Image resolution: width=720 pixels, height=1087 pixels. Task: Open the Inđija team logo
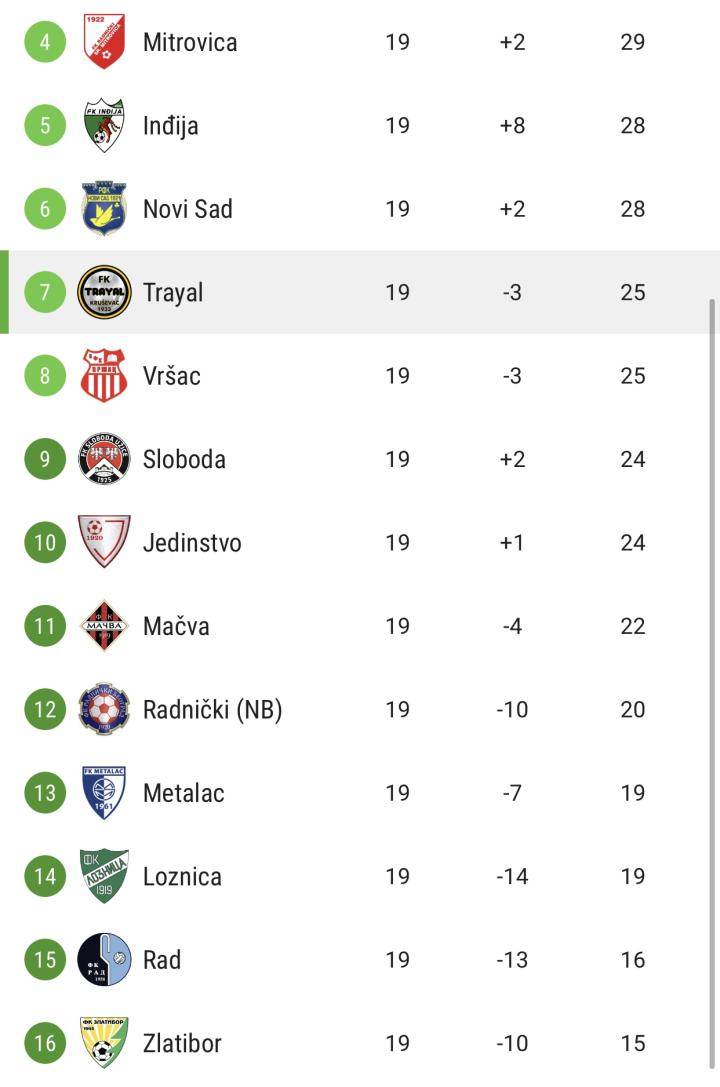[x=104, y=125]
